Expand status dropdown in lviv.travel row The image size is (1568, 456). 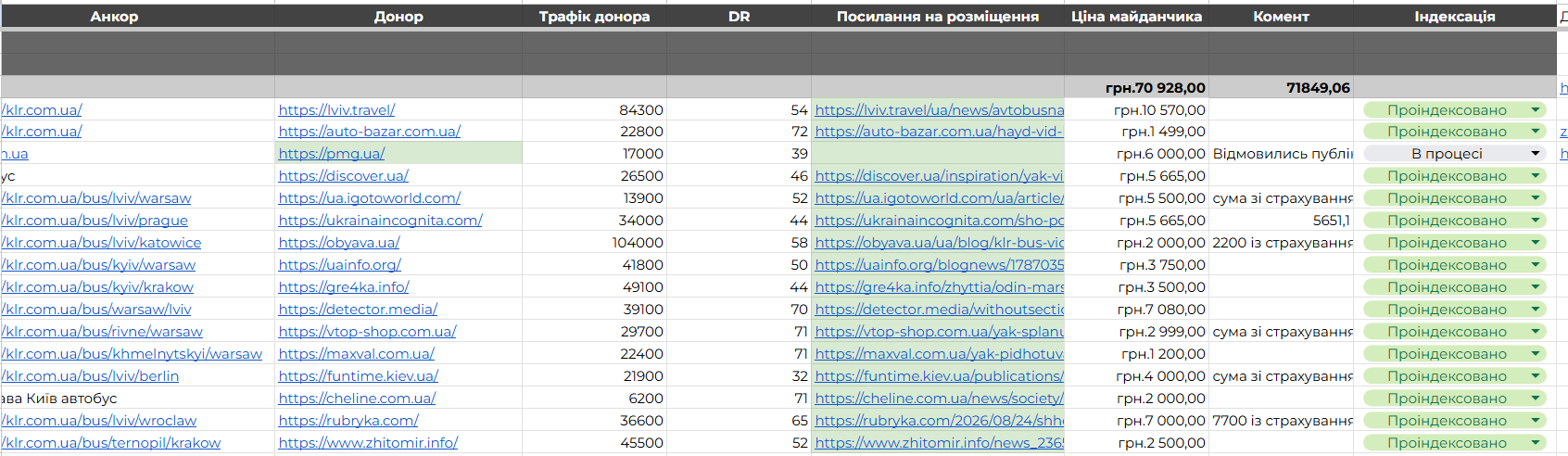pyautogui.click(x=1535, y=109)
